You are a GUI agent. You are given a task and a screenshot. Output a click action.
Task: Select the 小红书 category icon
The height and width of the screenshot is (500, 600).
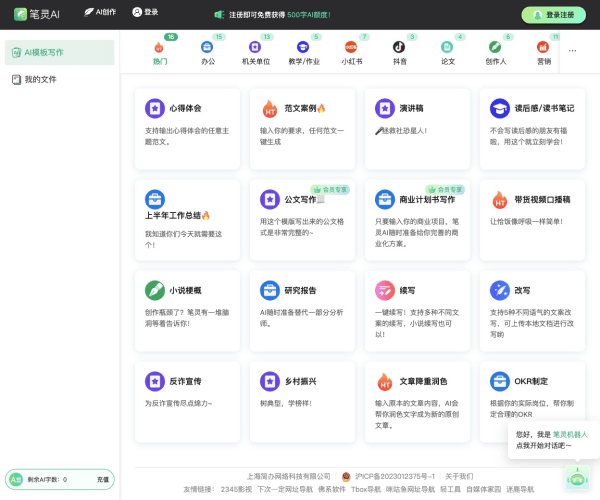coord(351,46)
